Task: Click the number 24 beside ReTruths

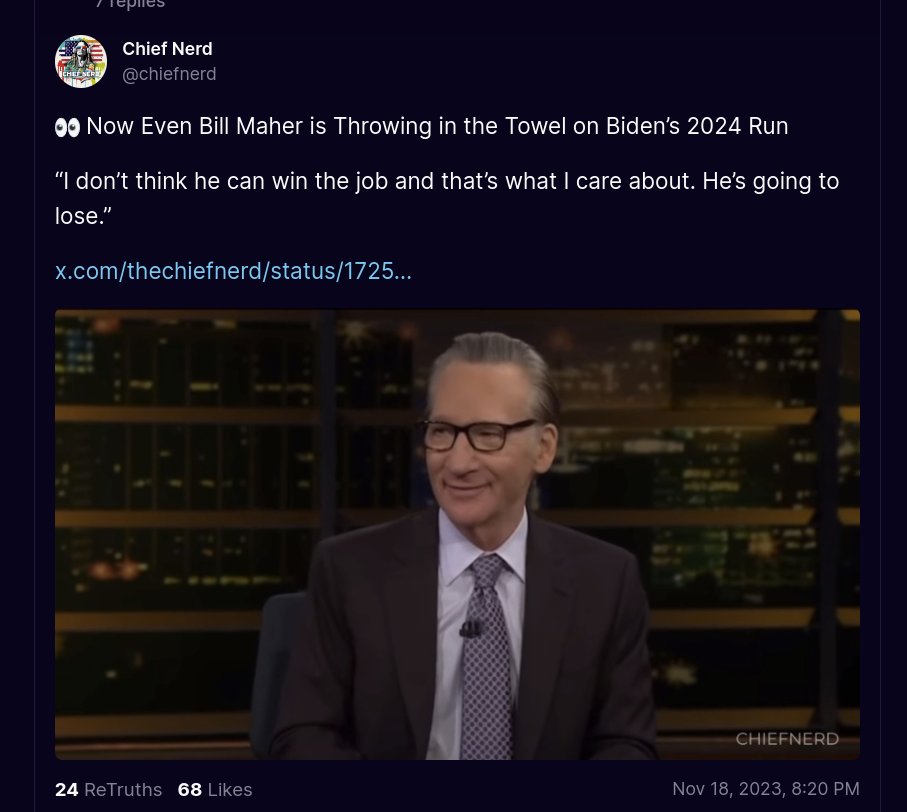Action: pyautogui.click(x=67, y=789)
